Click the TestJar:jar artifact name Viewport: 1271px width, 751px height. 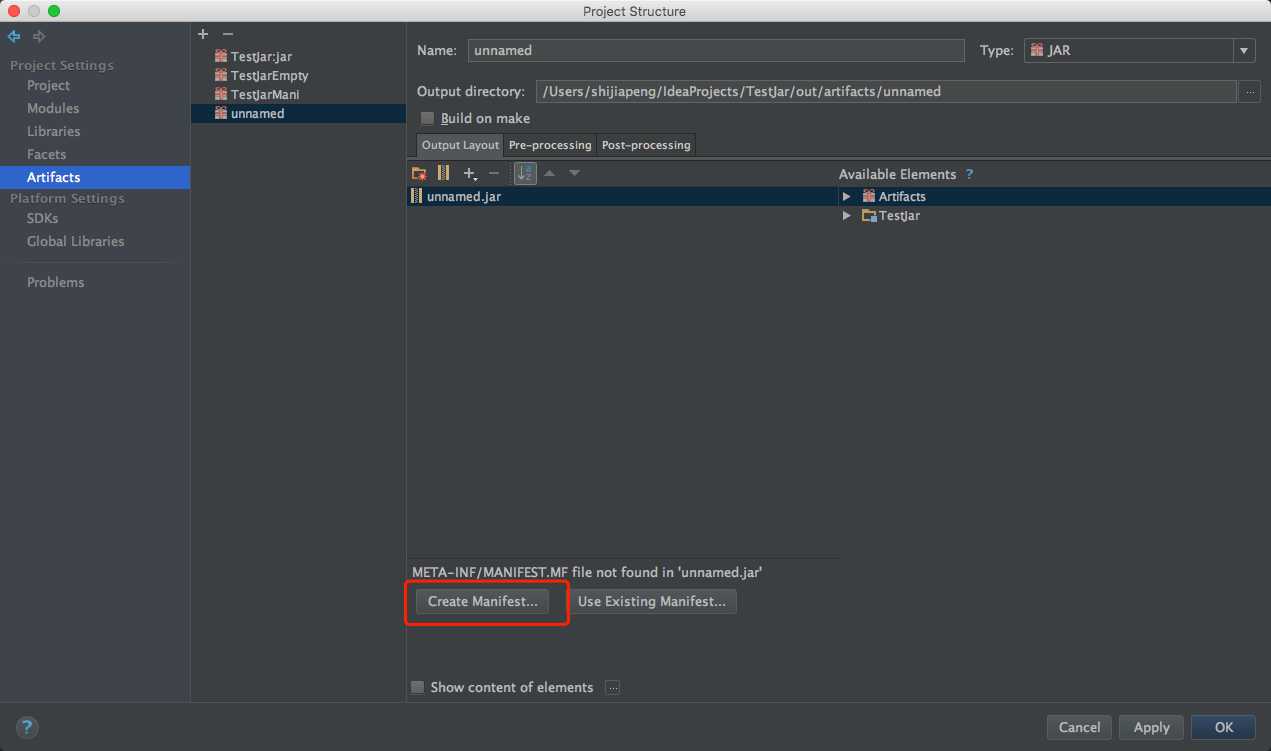click(x=261, y=56)
